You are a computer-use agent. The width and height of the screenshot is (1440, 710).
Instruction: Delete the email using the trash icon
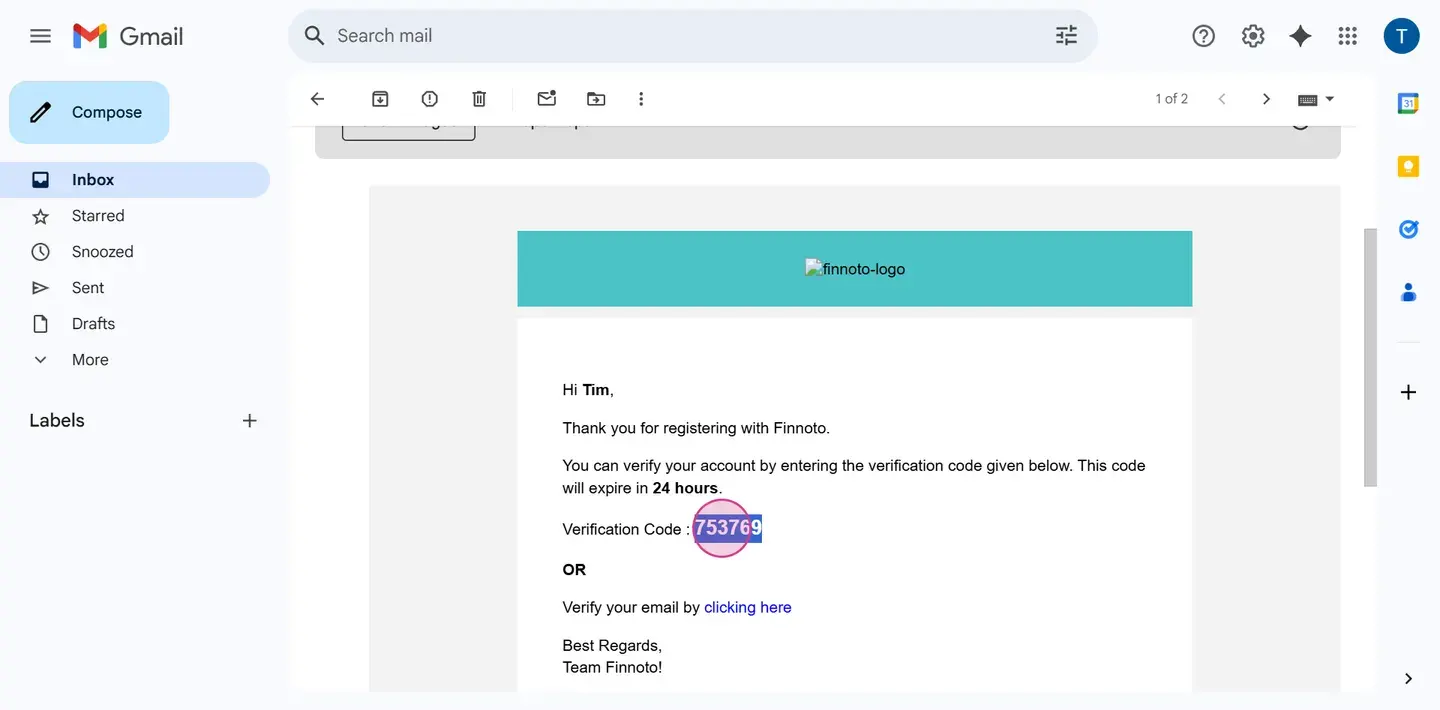[x=479, y=99]
